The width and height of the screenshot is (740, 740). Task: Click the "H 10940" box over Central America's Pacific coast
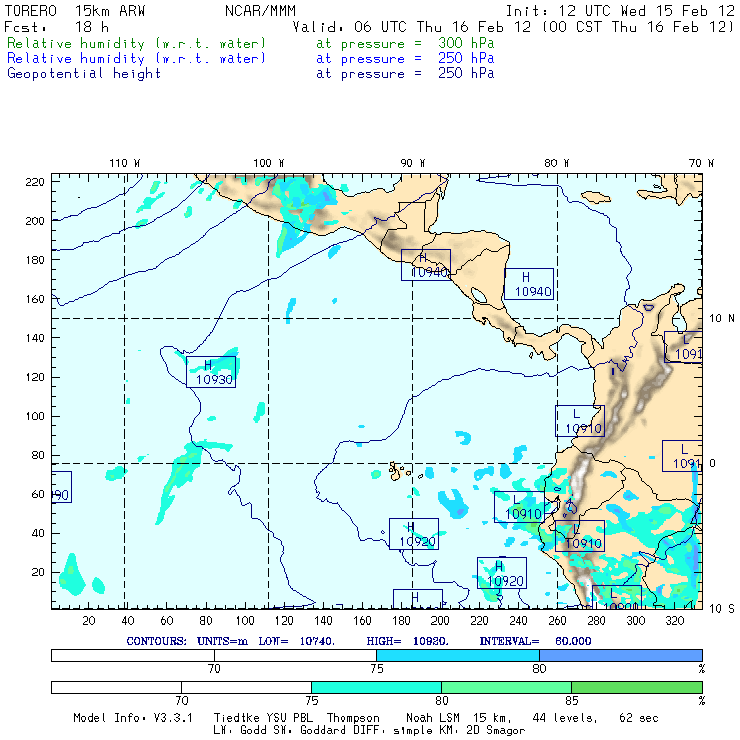pos(426,265)
